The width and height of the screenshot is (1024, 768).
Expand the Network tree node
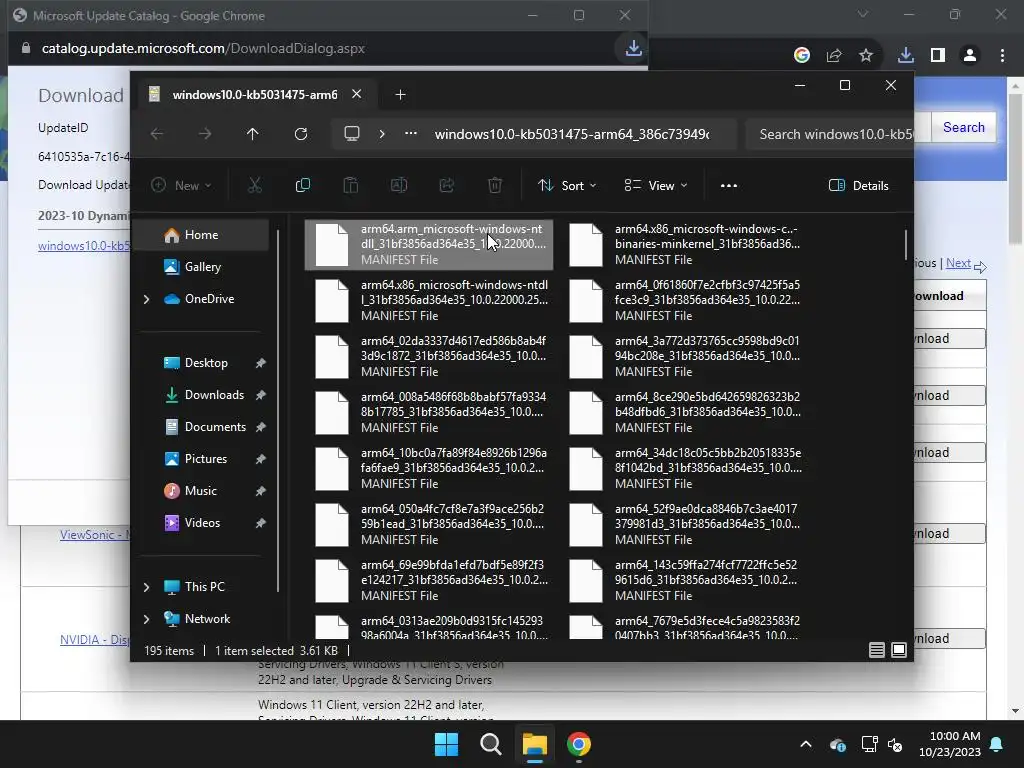pos(146,619)
